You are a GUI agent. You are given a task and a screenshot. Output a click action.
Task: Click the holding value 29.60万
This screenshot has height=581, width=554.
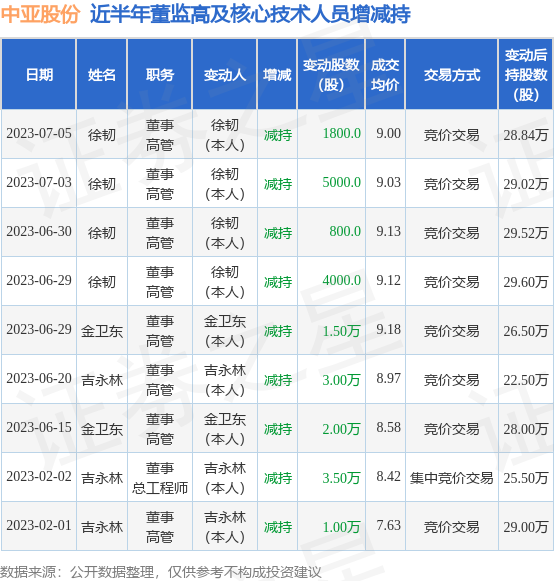(x=525, y=282)
